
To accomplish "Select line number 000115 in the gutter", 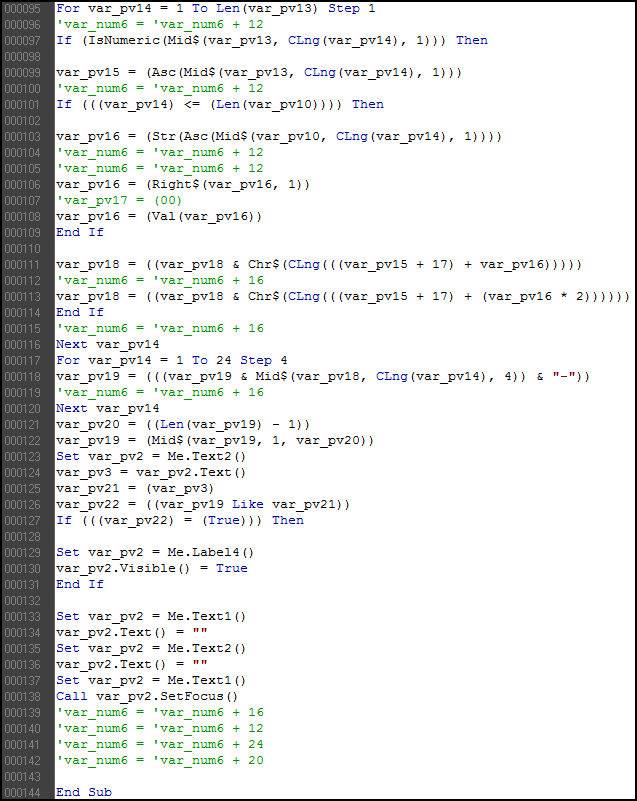I will 22,328.
